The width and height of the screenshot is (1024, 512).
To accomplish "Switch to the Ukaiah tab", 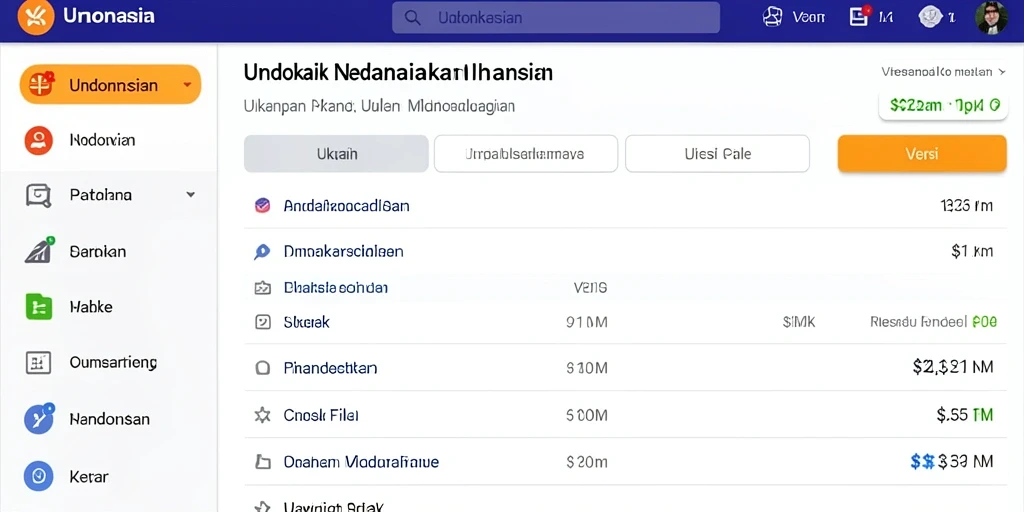I will coord(336,154).
